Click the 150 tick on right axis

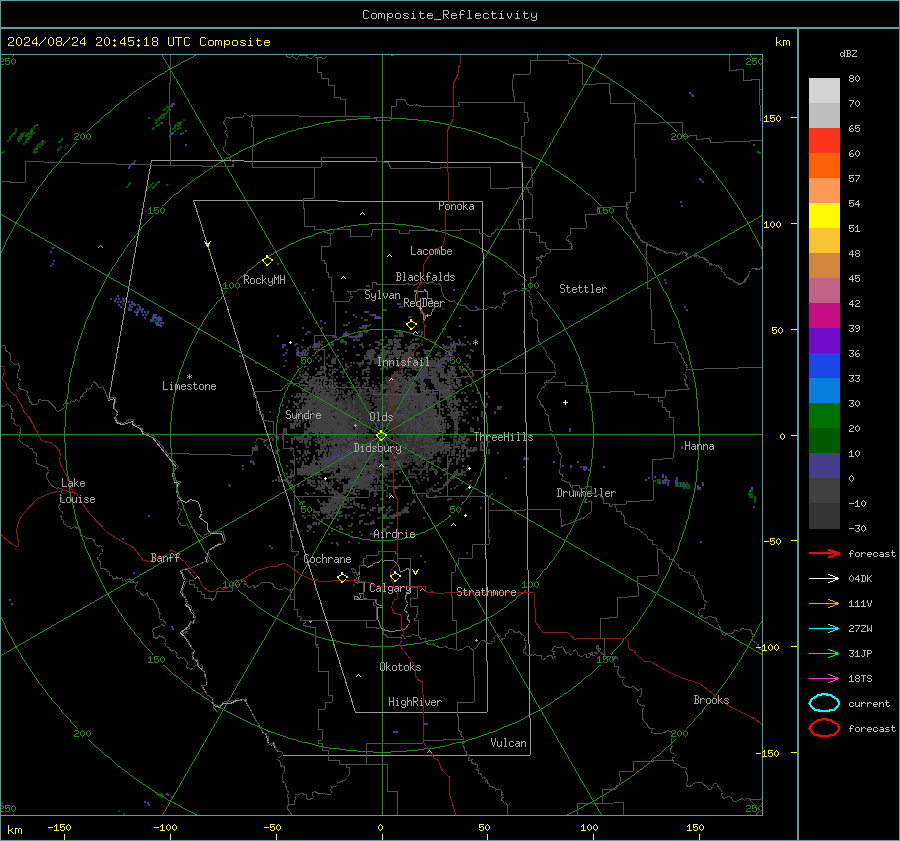tap(772, 118)
